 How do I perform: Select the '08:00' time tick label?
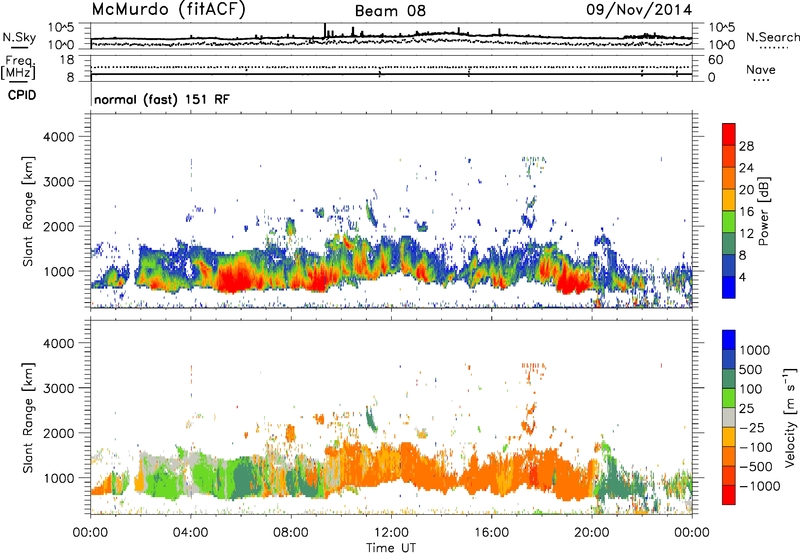tap(291, 533)
